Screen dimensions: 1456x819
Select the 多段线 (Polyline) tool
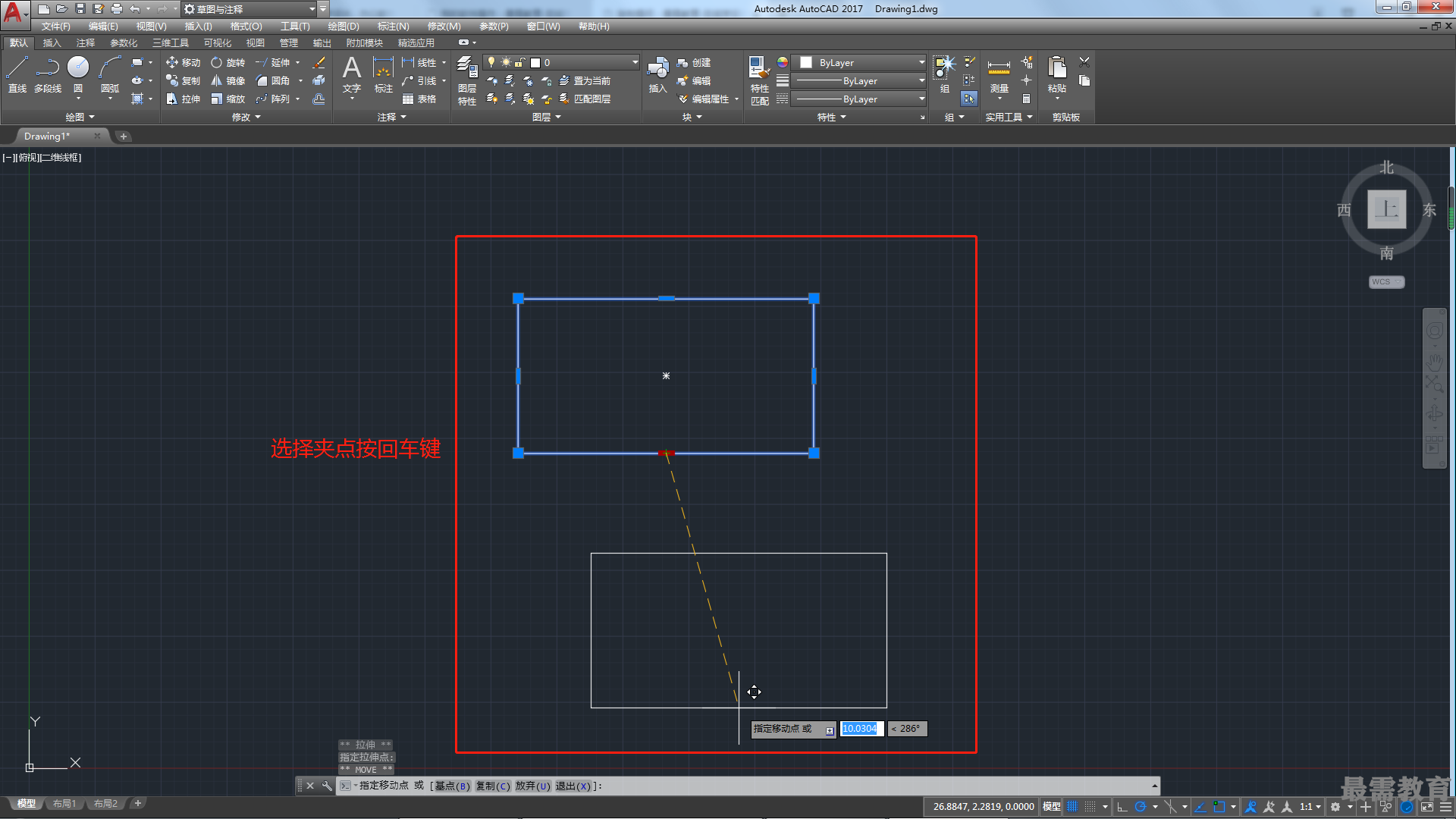click(x=48, y=74)
